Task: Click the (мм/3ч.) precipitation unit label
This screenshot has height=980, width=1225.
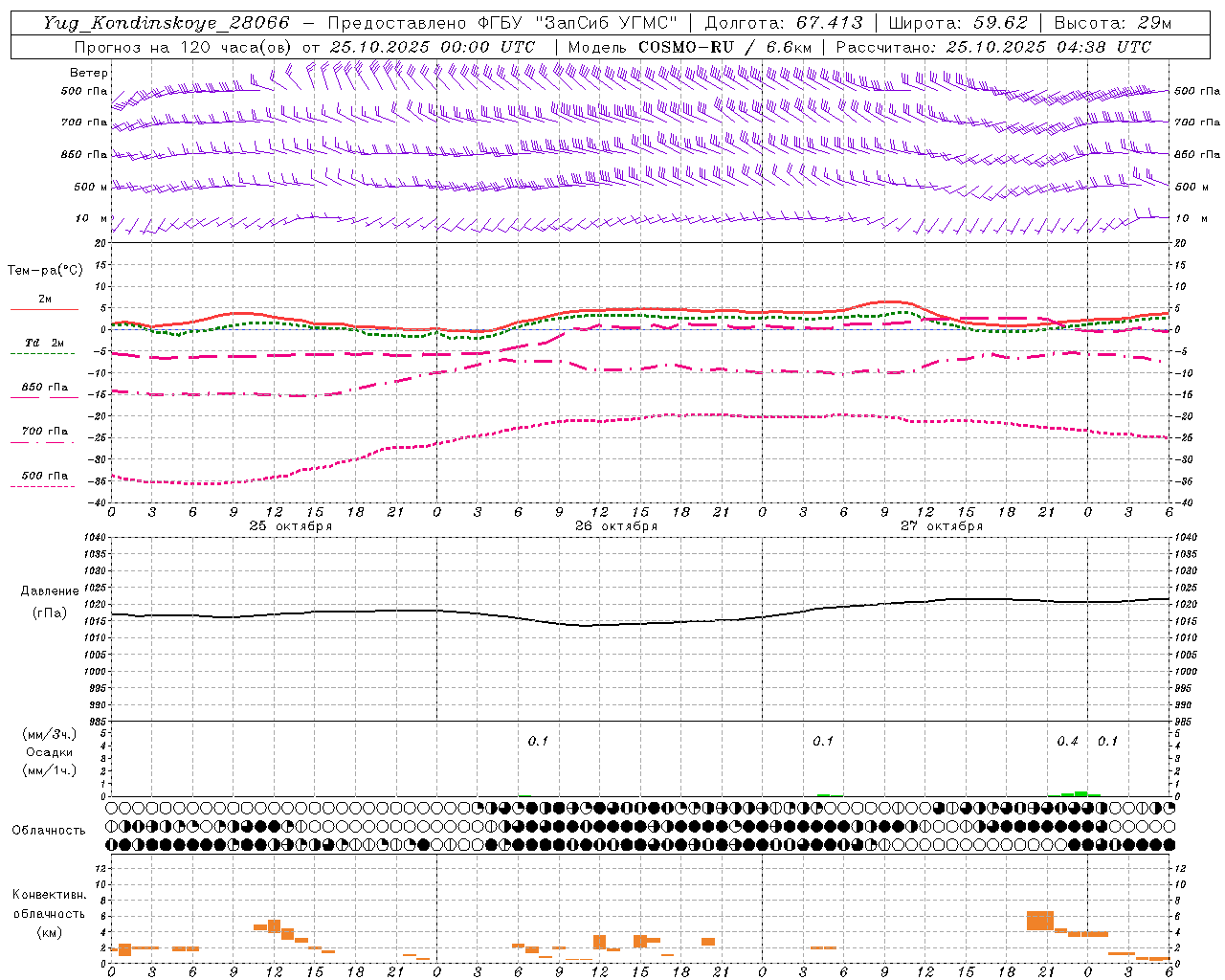Action: 49,734
